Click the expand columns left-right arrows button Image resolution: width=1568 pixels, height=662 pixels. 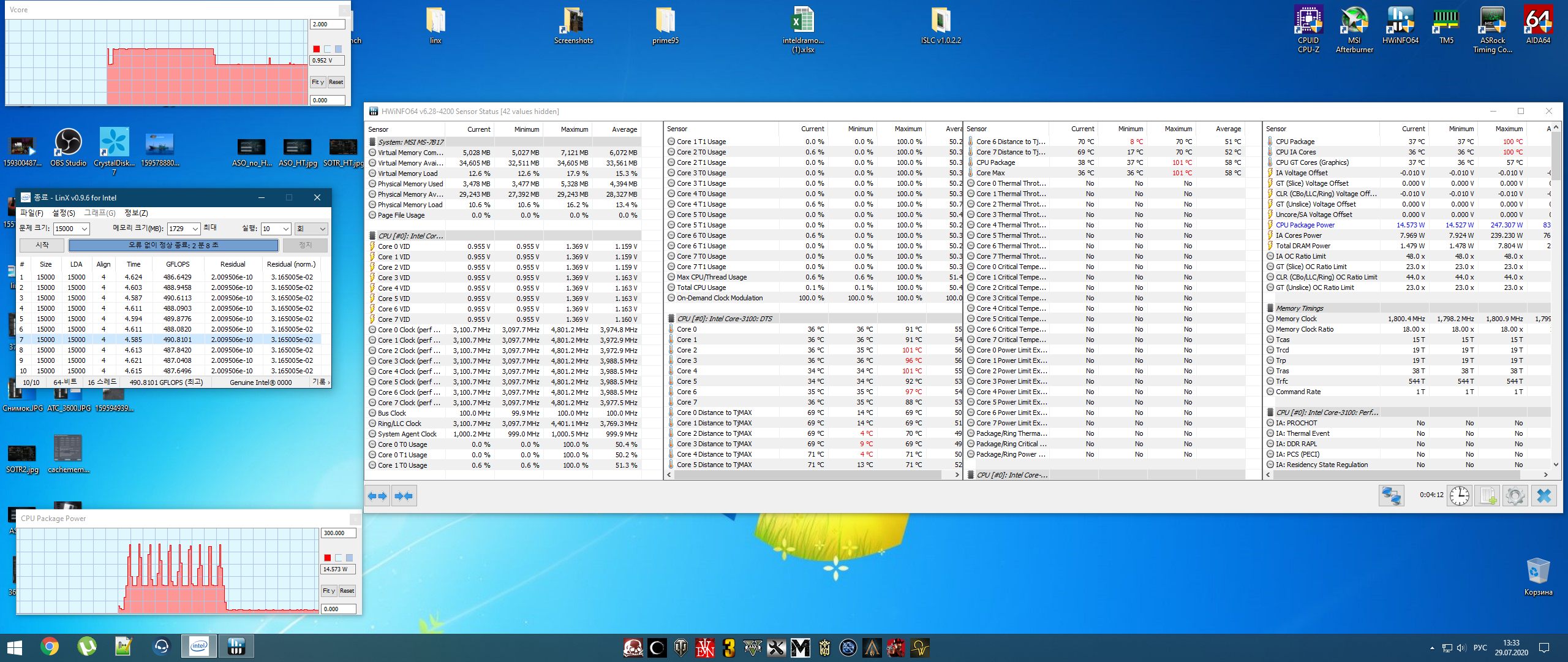point(377,496)
